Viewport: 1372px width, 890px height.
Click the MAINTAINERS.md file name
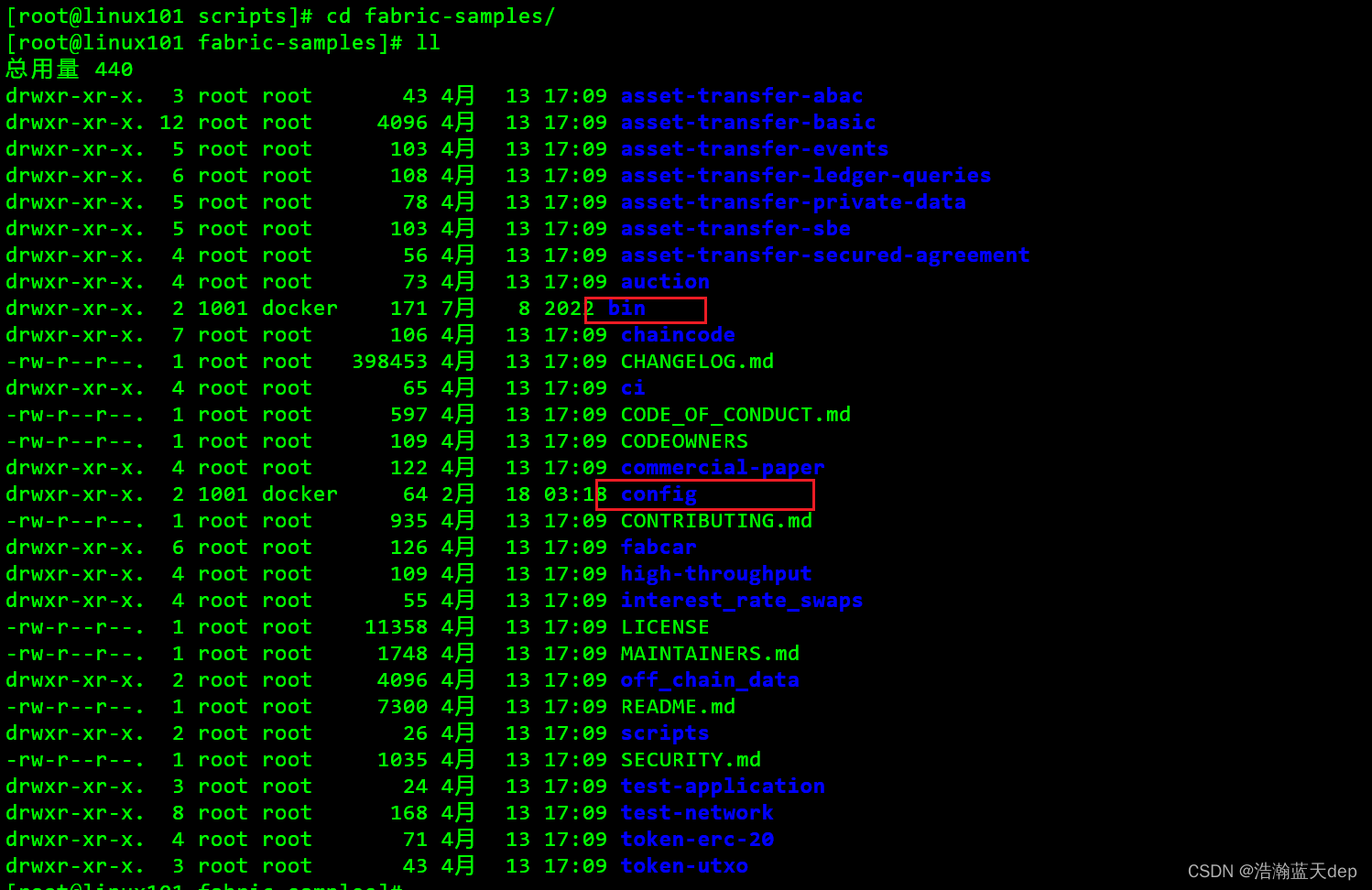[710, 654]
